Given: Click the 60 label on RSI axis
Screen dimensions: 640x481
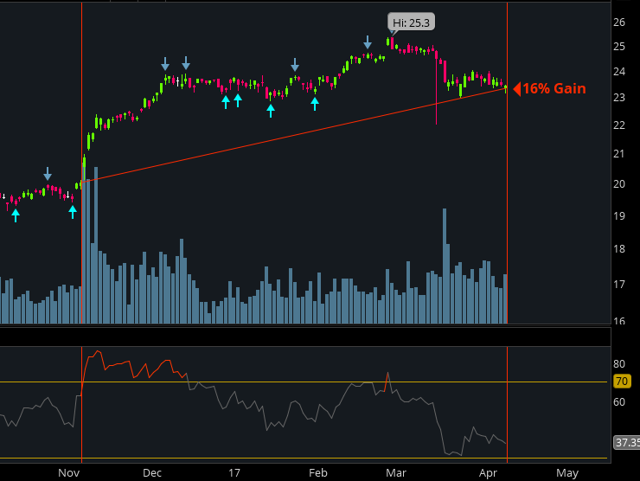Looking at the screenshot, I should coord(619,402).
